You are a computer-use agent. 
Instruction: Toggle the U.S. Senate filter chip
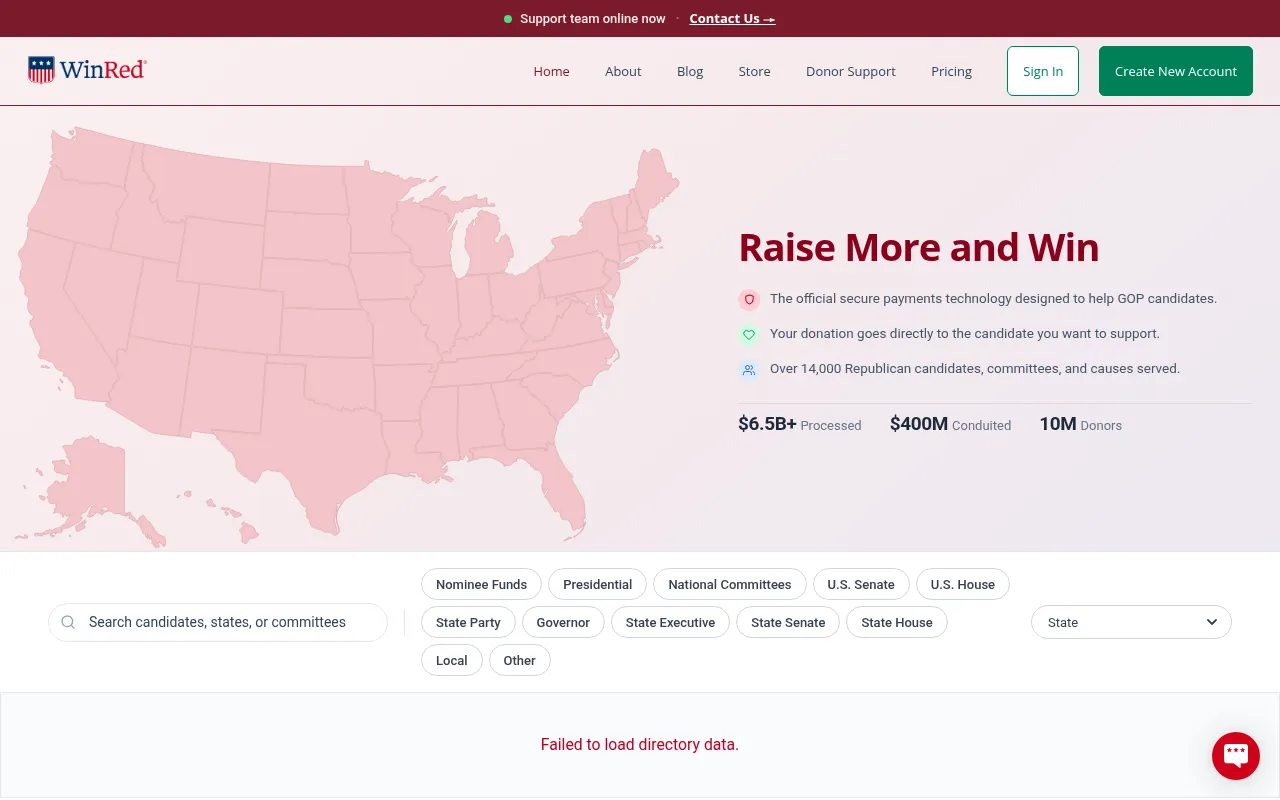[861, 584]
